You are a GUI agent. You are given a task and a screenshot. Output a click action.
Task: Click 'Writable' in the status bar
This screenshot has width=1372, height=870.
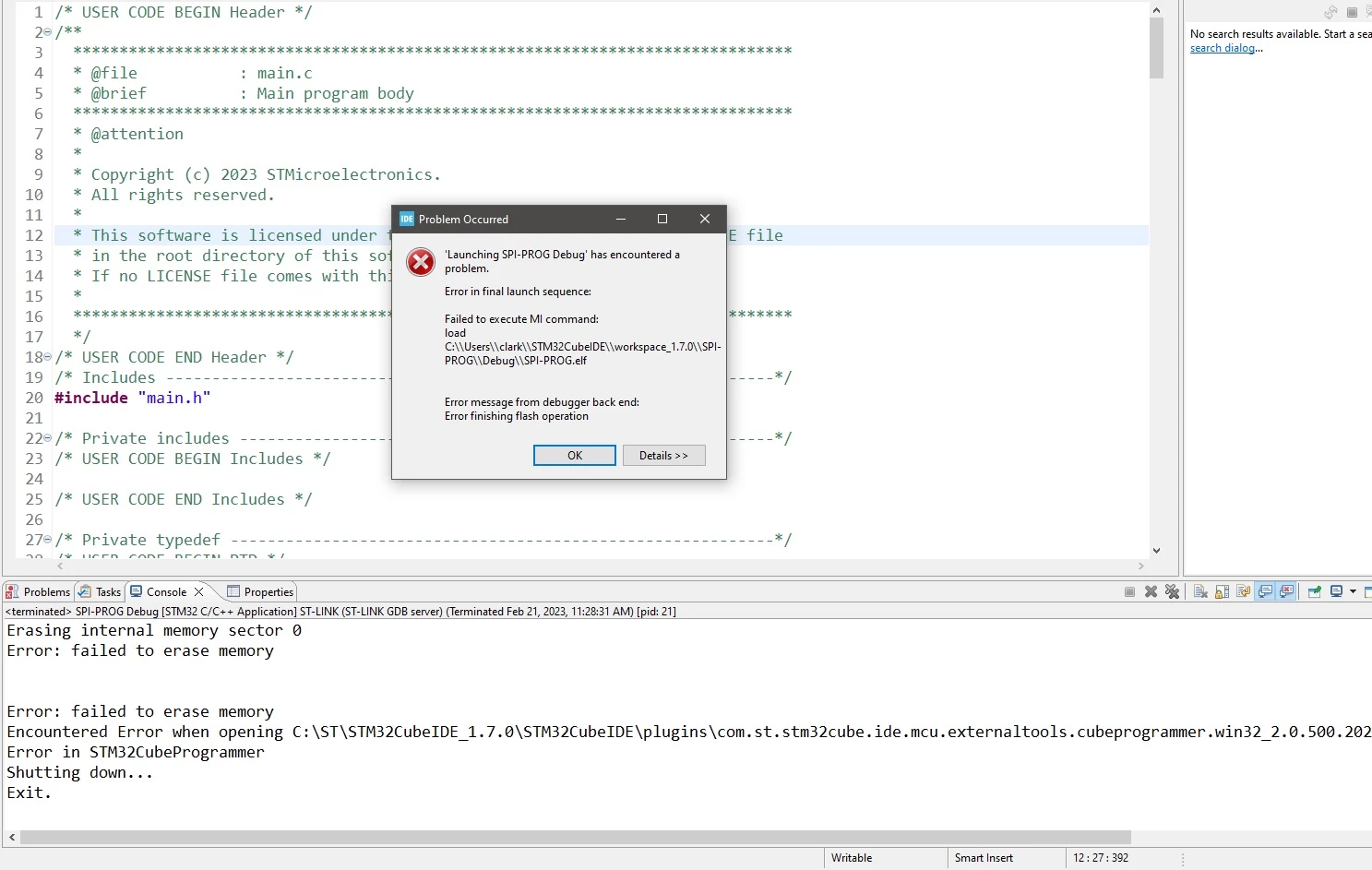tap(852, 858)
